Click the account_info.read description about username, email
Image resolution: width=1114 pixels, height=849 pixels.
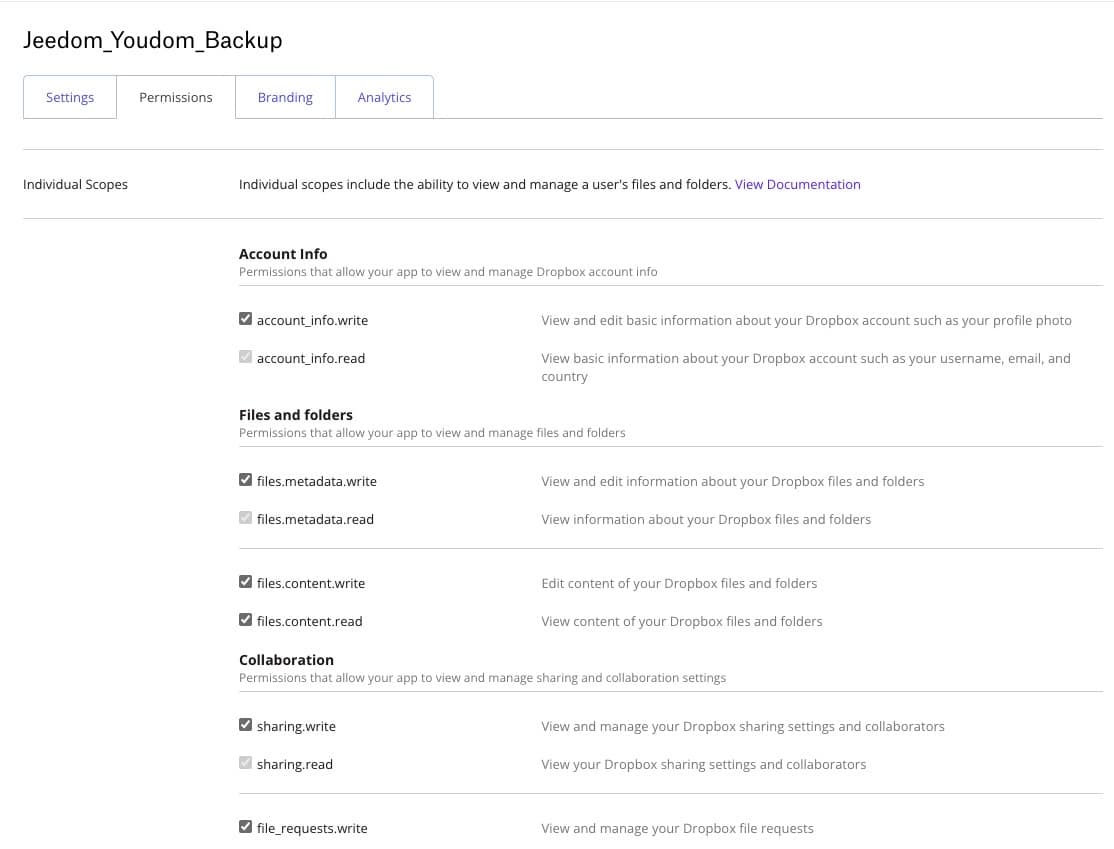click(x=806, y=367)
